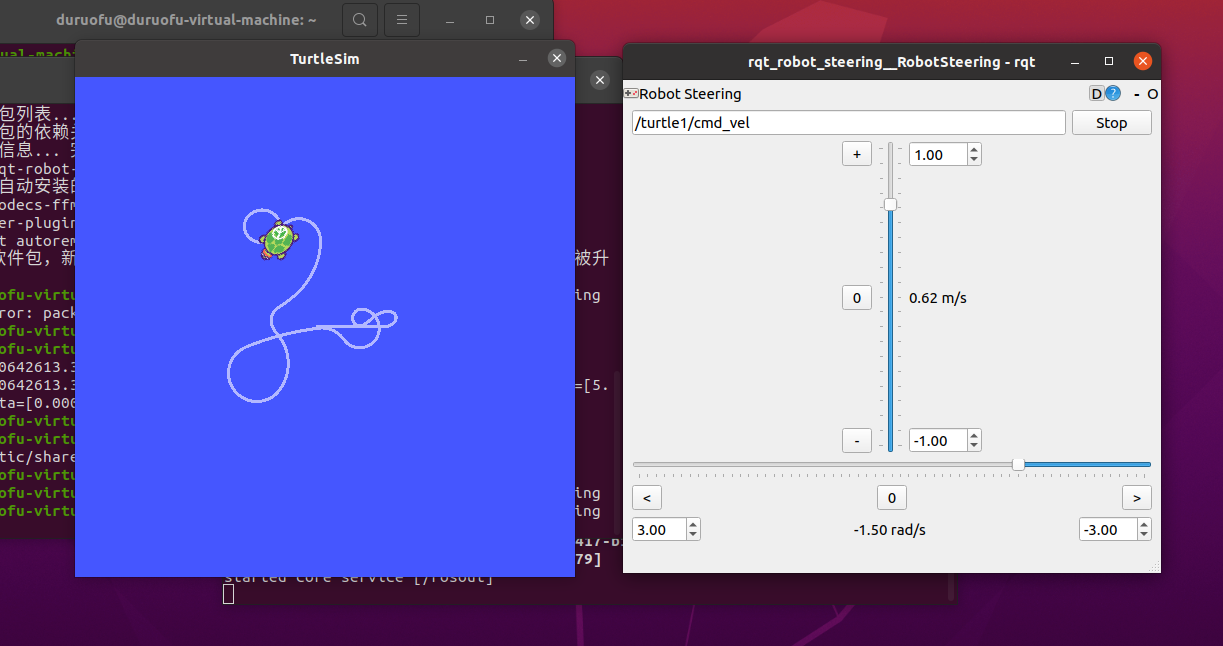Screen dimensions: 1223x646
Task: Turn right using the > button
Action: [x=1136, y=498]
